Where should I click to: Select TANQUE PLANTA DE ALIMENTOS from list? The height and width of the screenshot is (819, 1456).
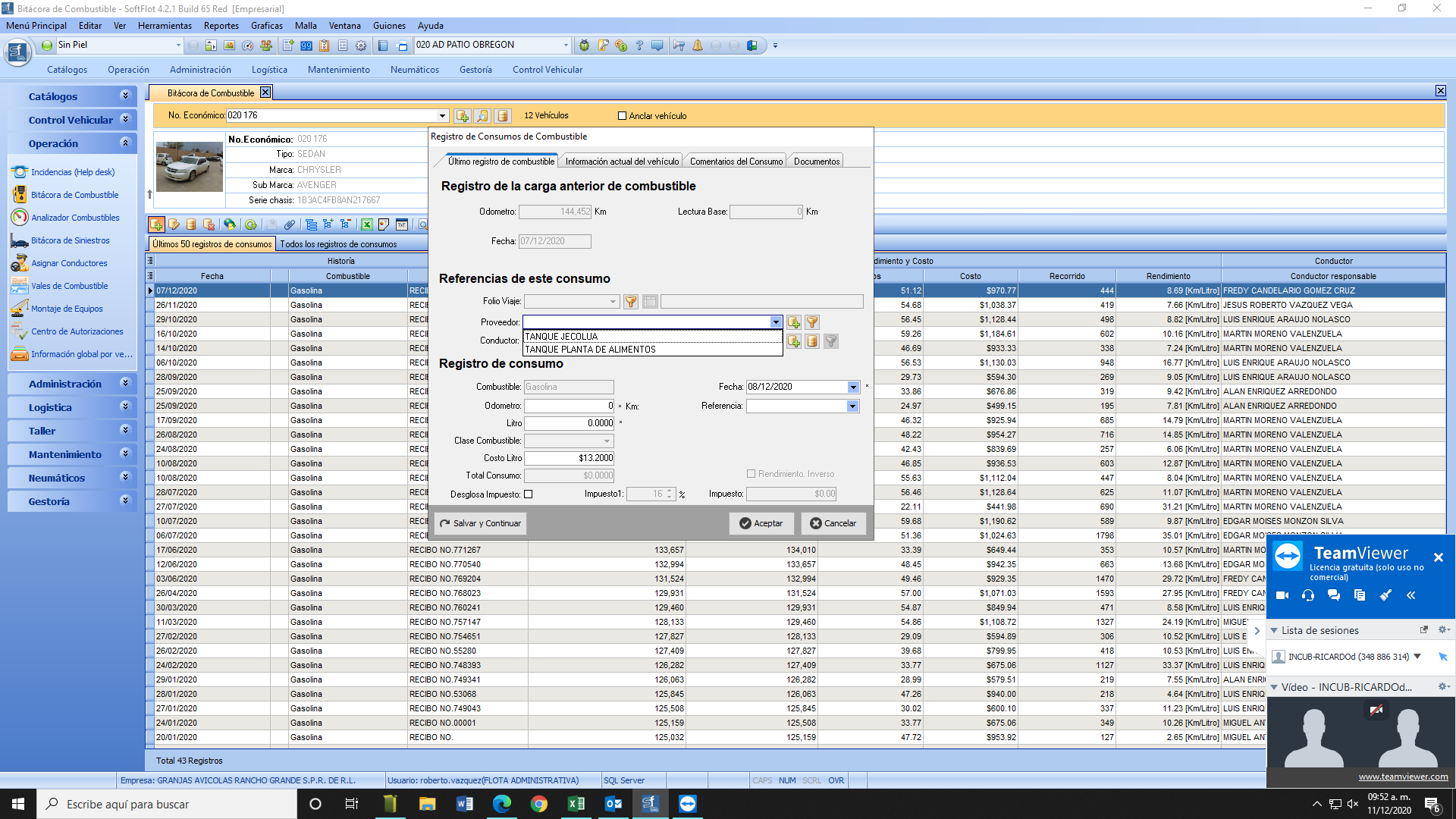[590, 350]
